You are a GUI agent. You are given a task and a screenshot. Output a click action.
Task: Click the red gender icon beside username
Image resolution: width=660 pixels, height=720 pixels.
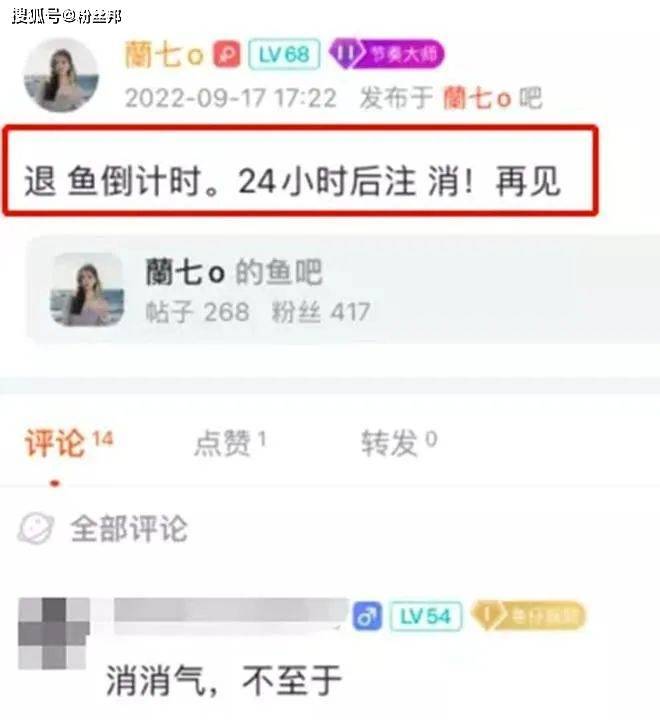point(226,55)
